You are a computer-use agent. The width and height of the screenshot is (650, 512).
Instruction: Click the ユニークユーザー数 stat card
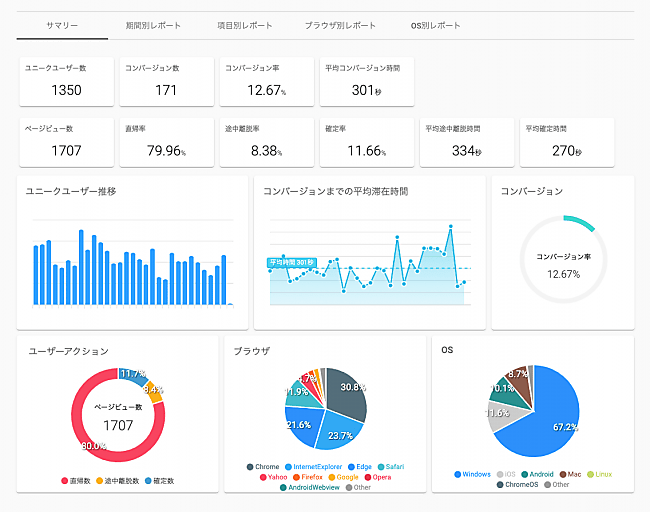pos(66,82)
